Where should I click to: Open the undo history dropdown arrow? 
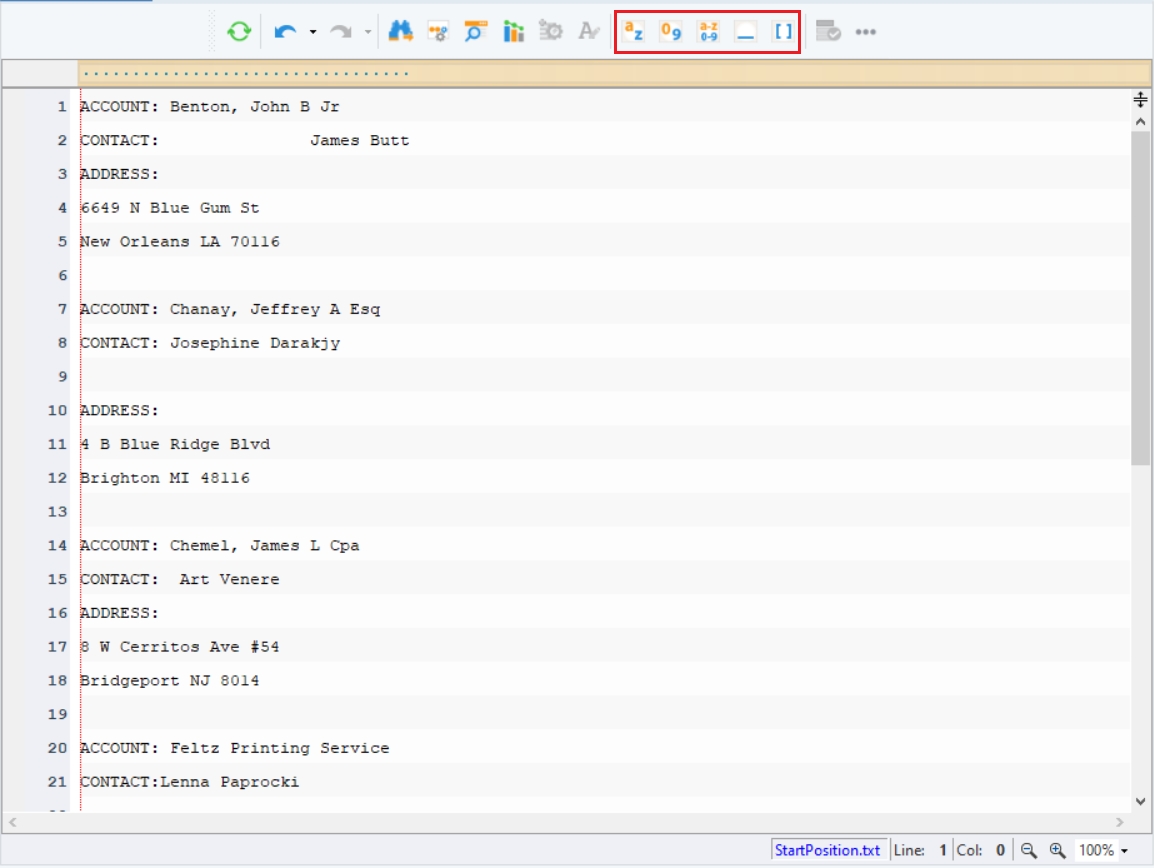[313, 32]
